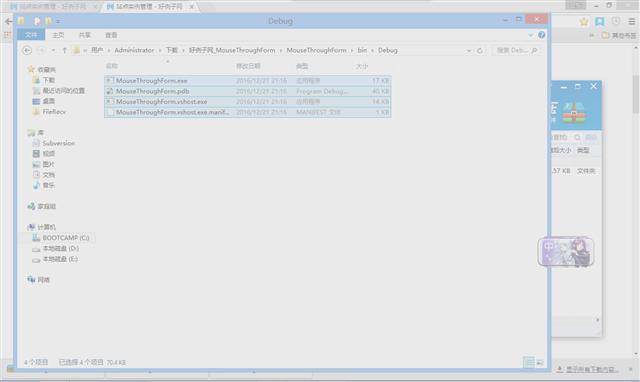The image size is (640, 382).
Task: Open the browser hamburger menu
Action: click(x=631, y=22)
